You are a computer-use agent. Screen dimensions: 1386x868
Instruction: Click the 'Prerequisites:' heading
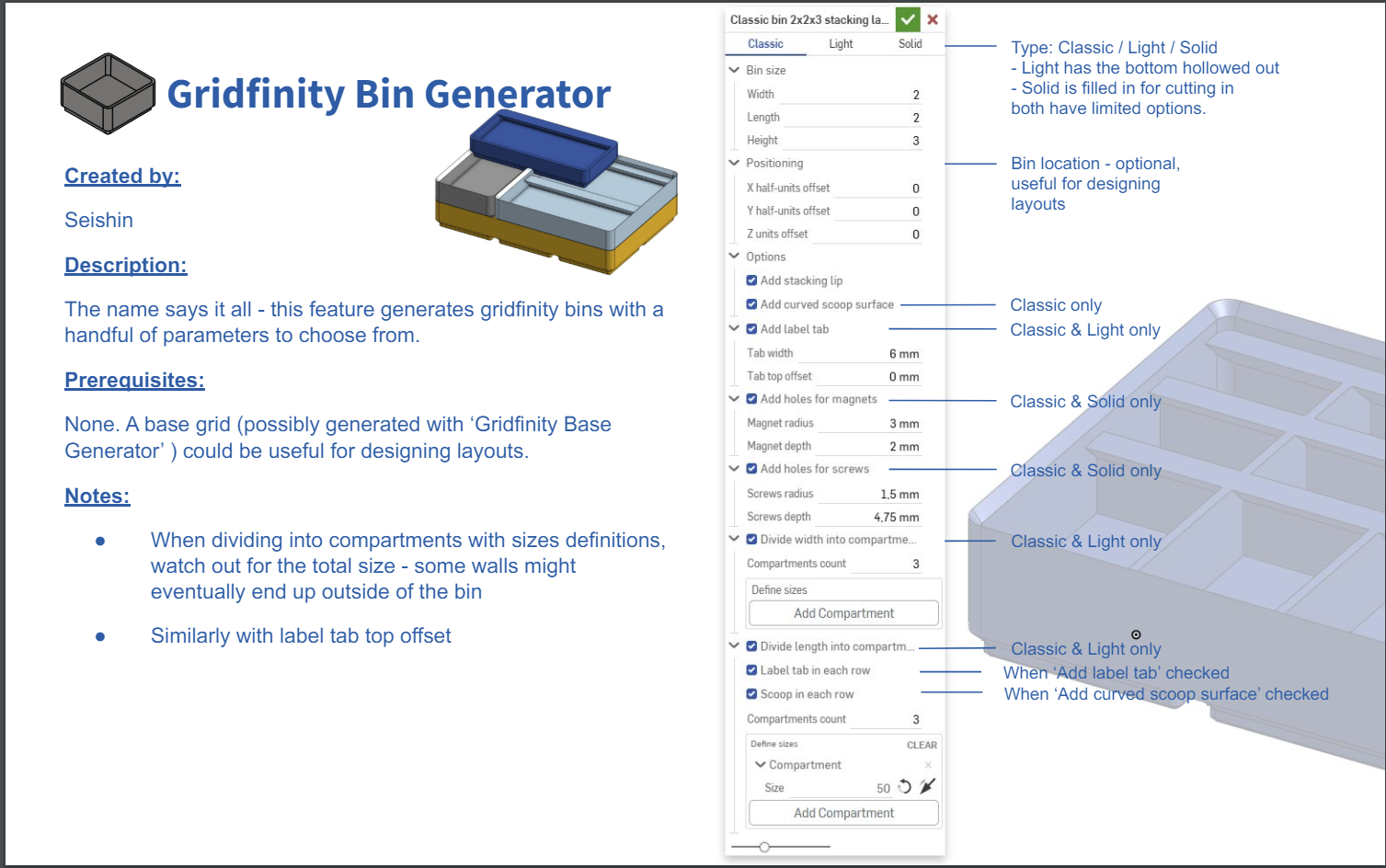click(x=134, y=380)
